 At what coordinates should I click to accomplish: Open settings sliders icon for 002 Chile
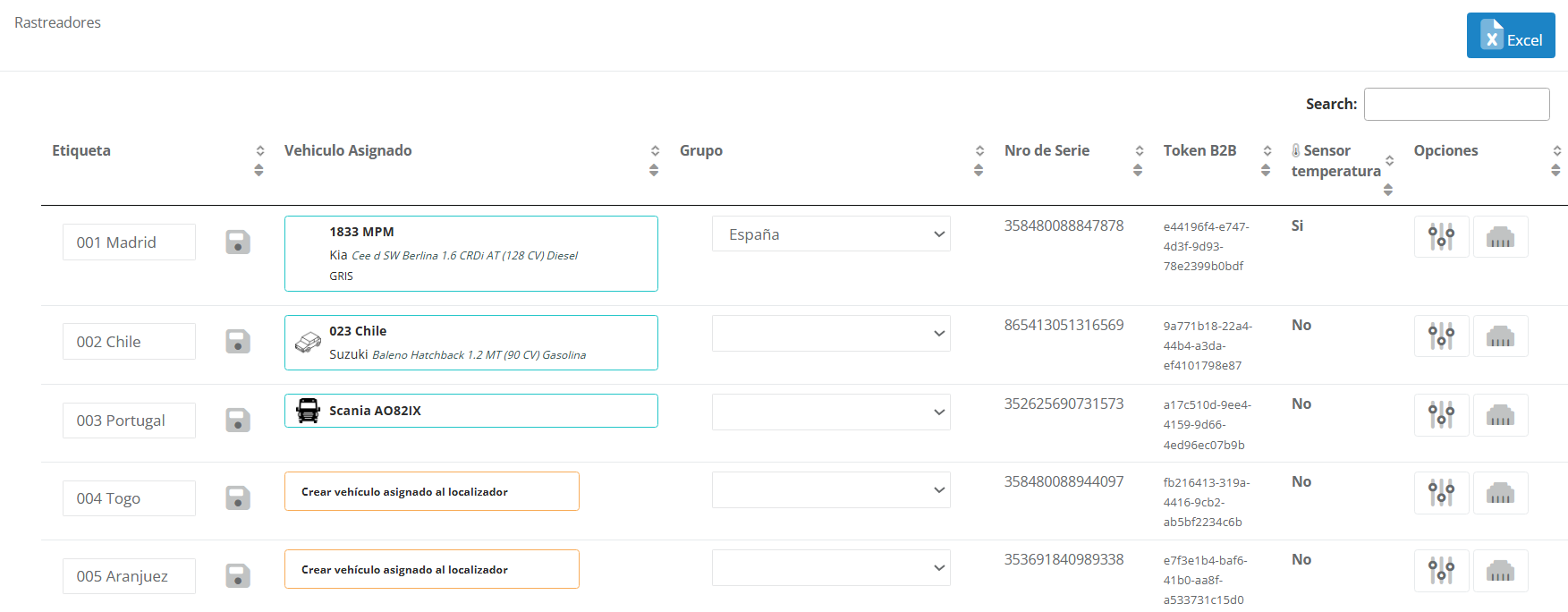pos(1441,336)
